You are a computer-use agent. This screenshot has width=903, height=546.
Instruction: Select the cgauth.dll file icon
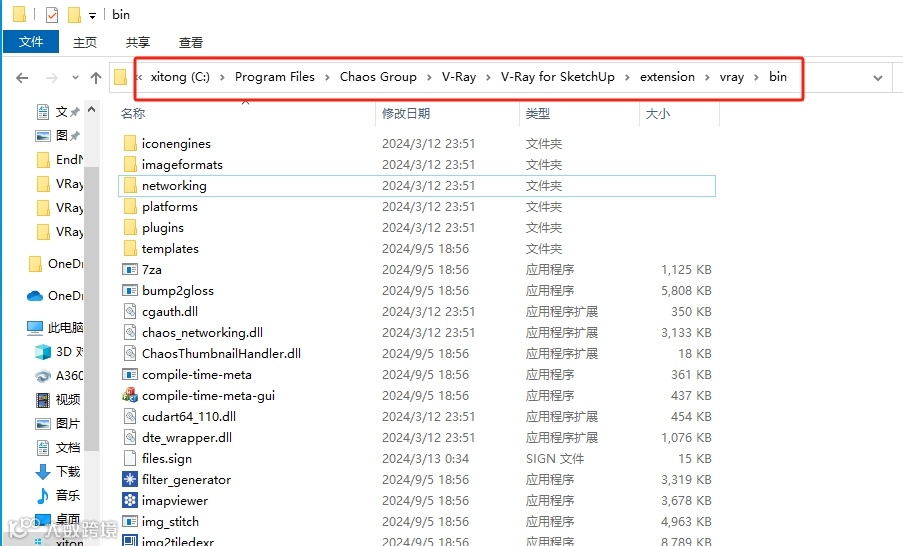pyautogui.click(x=130, y=312)
